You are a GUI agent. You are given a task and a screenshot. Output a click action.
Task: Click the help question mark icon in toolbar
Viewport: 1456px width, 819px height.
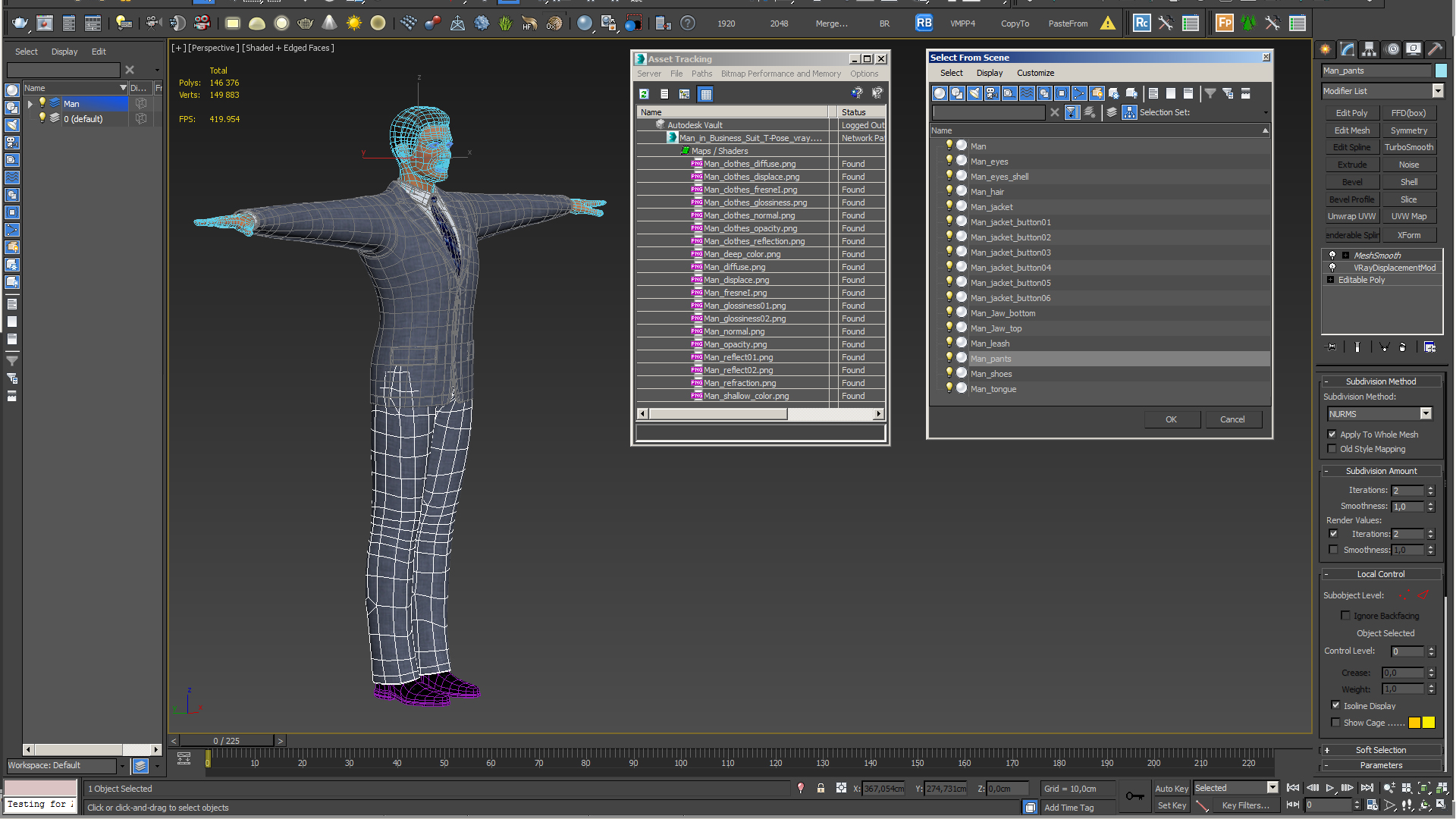tap(687, 24)
